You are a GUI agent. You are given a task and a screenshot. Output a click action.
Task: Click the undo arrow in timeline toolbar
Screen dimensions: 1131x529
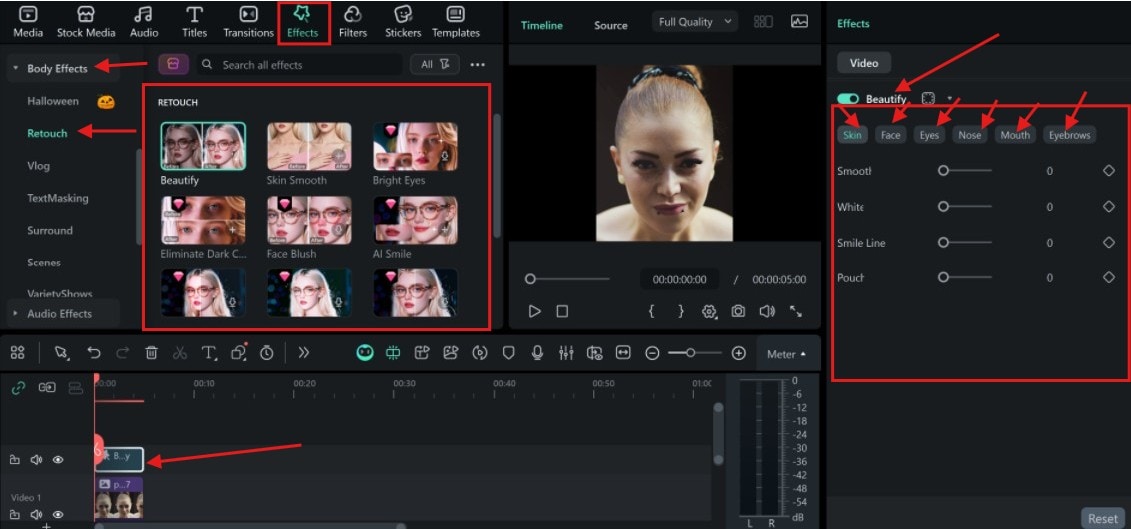click(93, 353)
